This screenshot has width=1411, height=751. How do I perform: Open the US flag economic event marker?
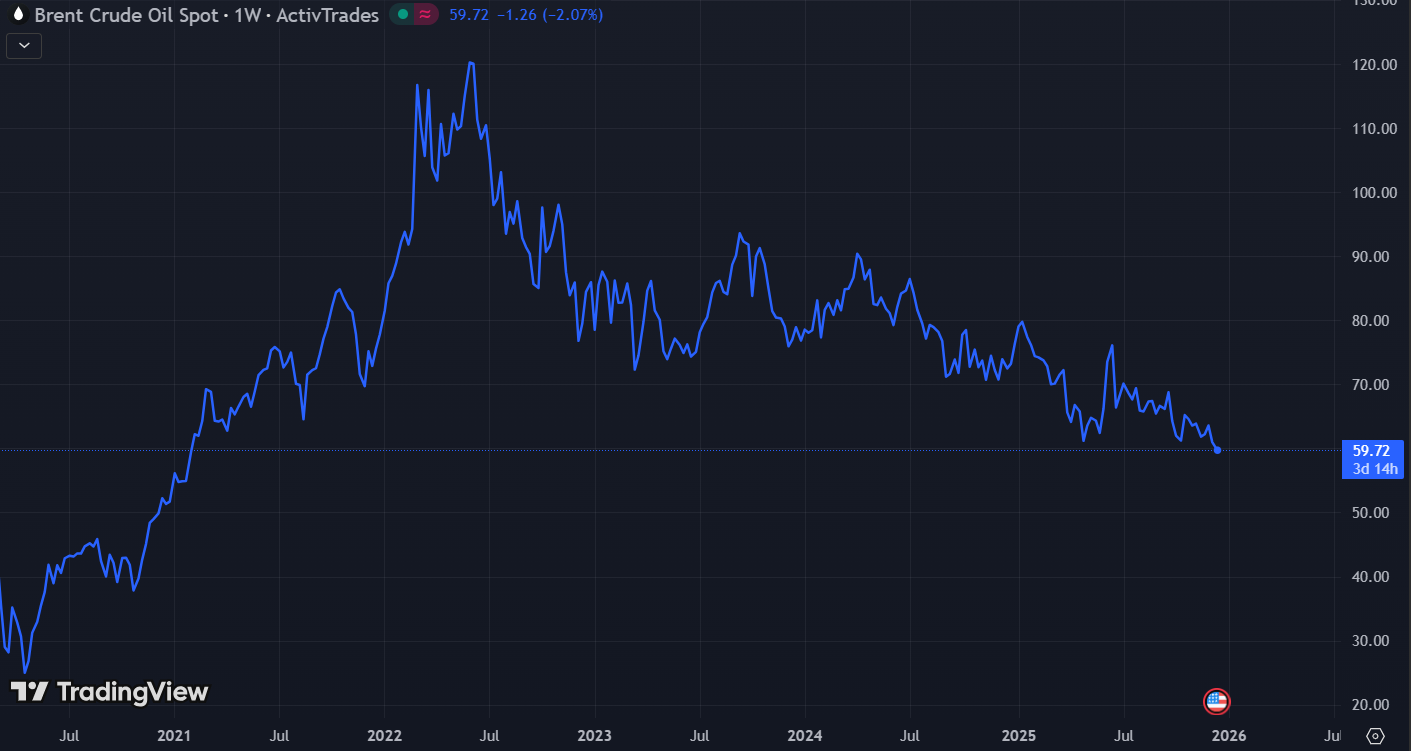pyautogui.click(x=1216, y=702)
